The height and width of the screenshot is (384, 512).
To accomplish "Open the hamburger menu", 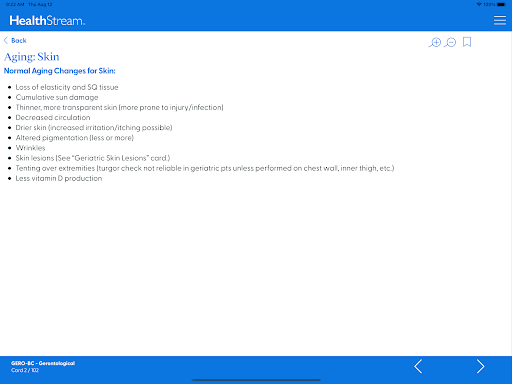I will [x=500, y=20].
